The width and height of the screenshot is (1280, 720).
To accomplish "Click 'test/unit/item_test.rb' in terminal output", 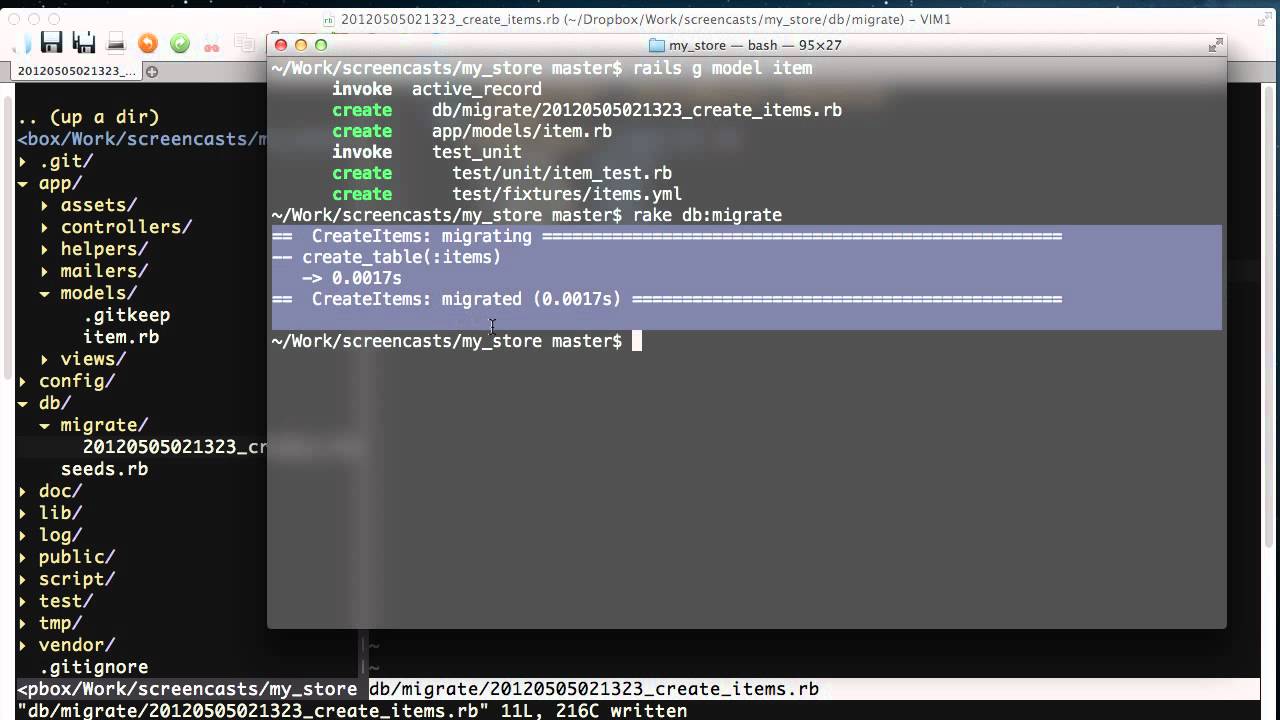I will click(x=562, y=173).
